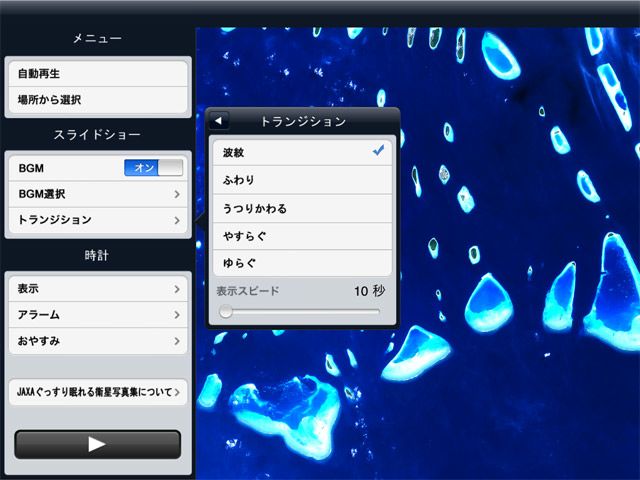Click the メニュー section heading
The width and height of the screenshot is (640, 480).
click(97, 38)
